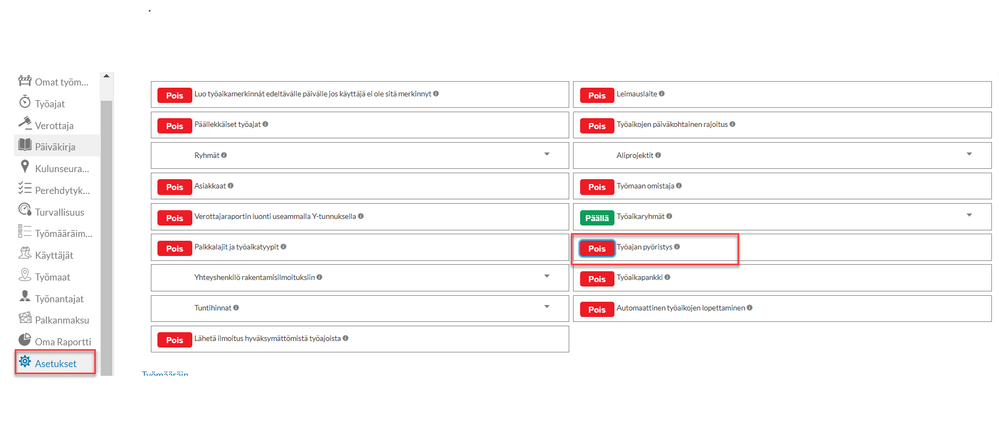Click the Palkanmaksu calculator icon
This screenshot has height=427, width=999.
coord(26,318)
